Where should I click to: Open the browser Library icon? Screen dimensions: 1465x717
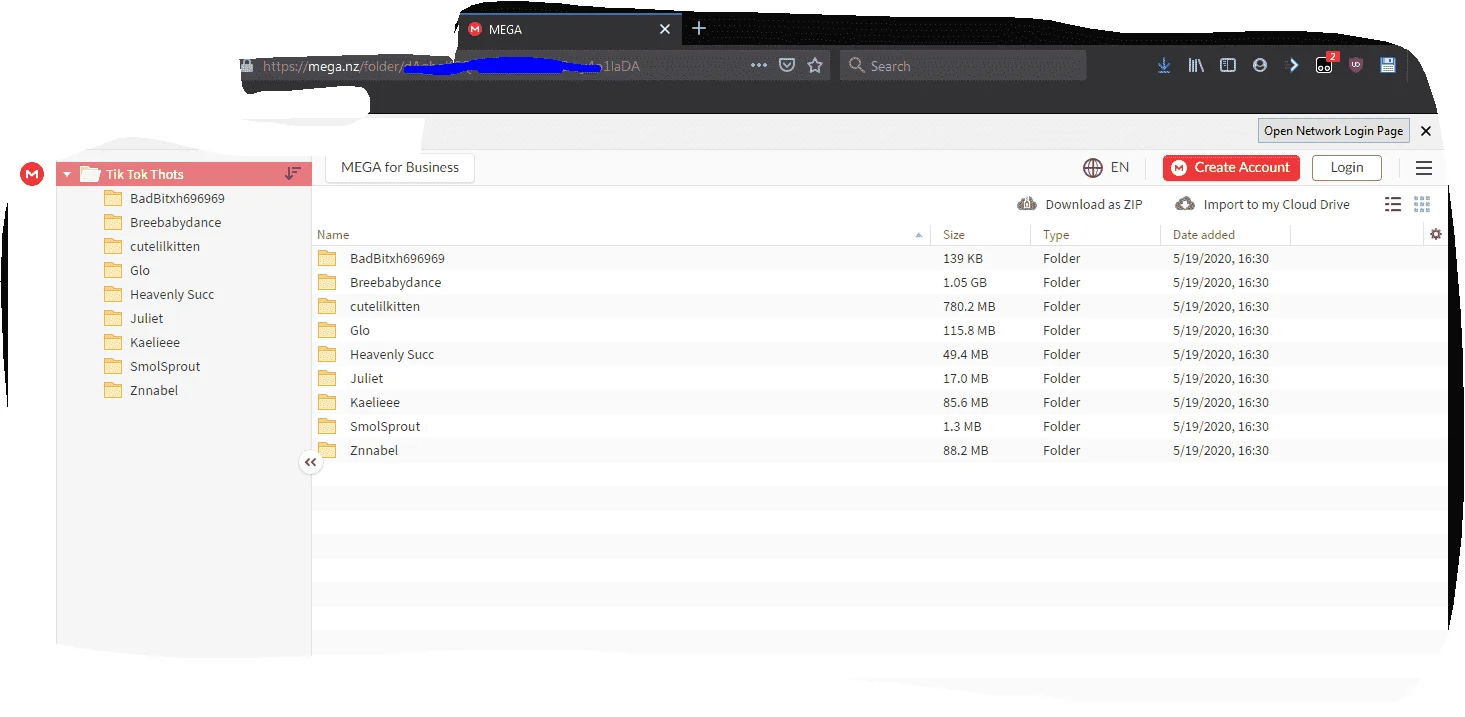click(x=1196, y=65)
